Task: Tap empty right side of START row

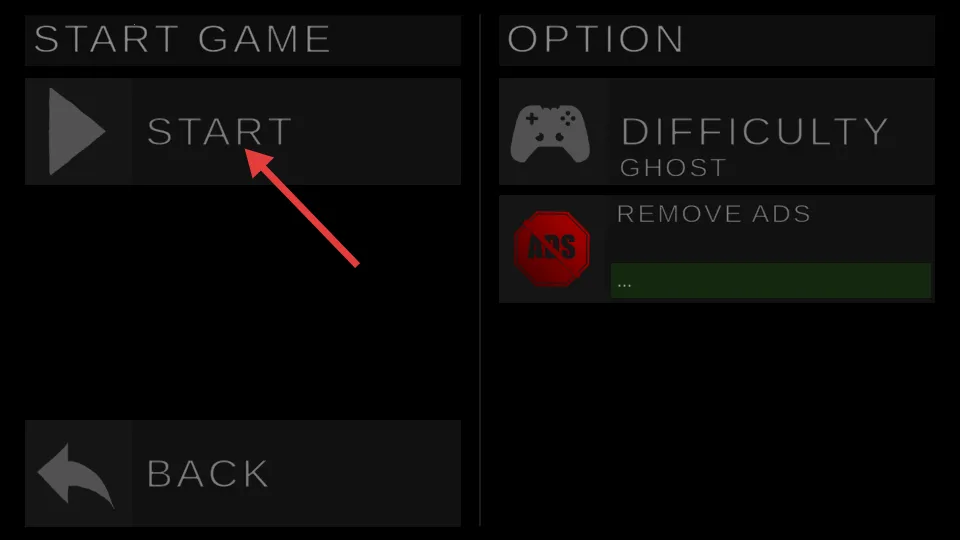Action: [380, 131]
